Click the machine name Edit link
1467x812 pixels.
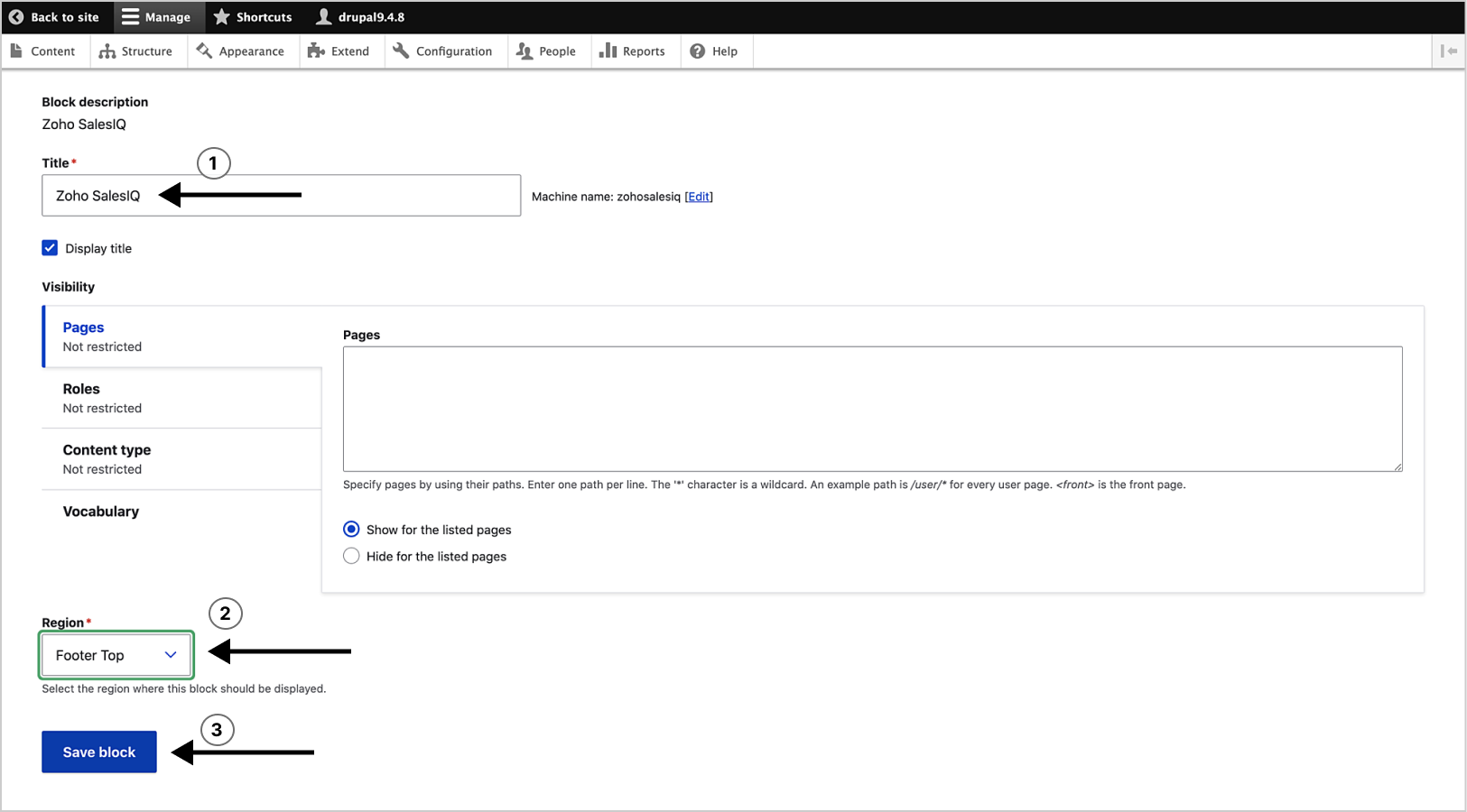tap(699, 197)
